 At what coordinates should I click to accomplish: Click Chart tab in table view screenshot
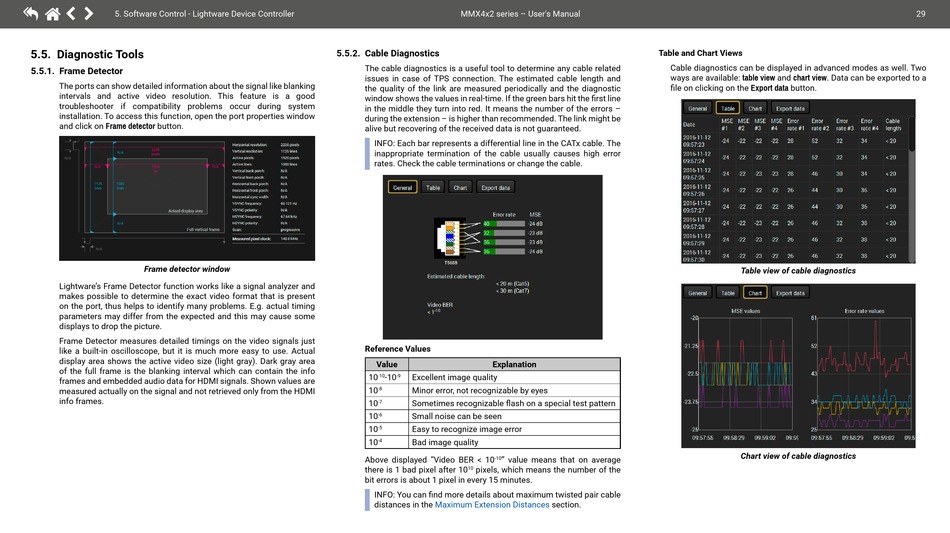(755, 108)
